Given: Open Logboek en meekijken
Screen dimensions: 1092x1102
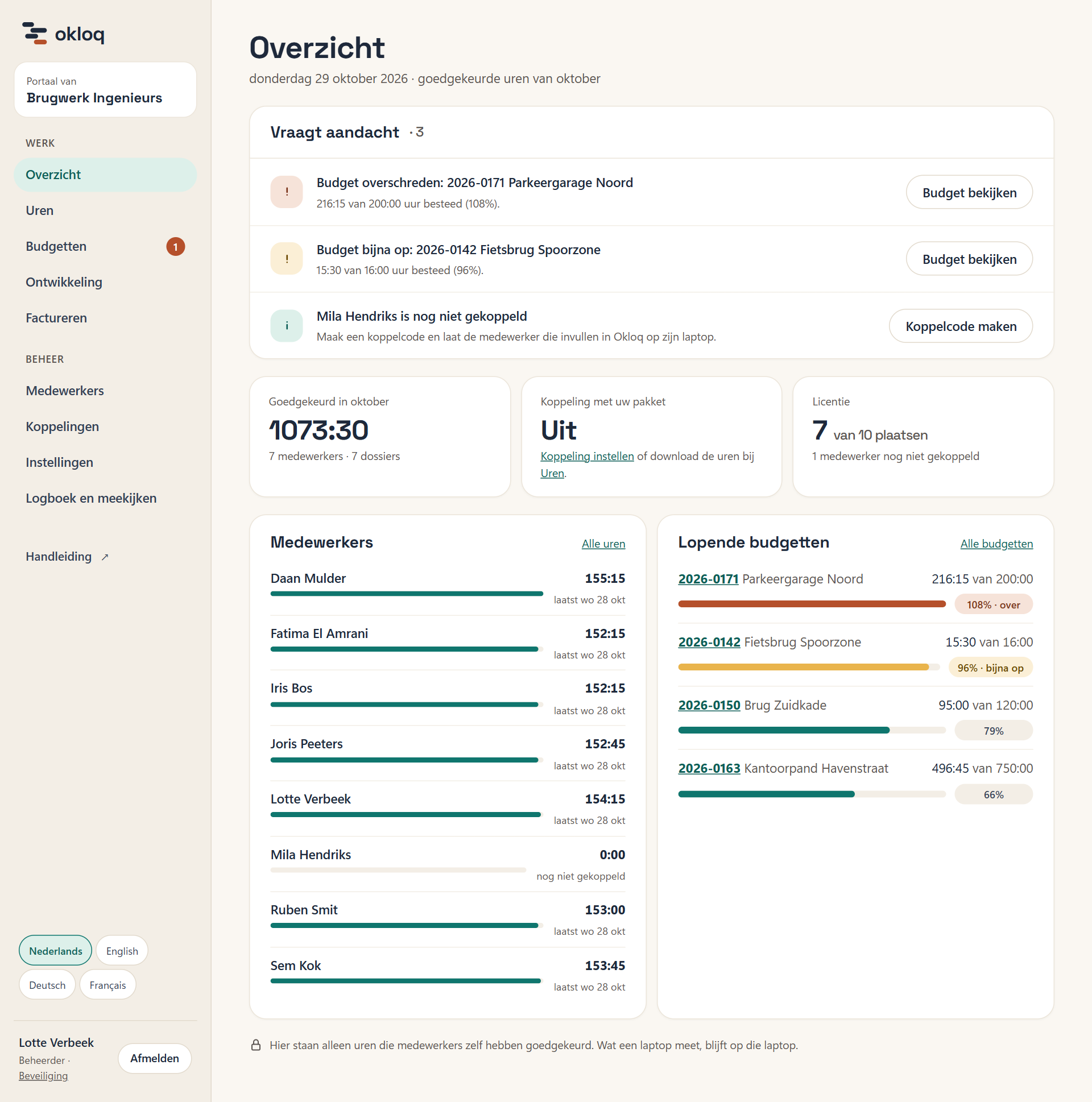Looking at the screenshot, I should [x=105, y=499].
